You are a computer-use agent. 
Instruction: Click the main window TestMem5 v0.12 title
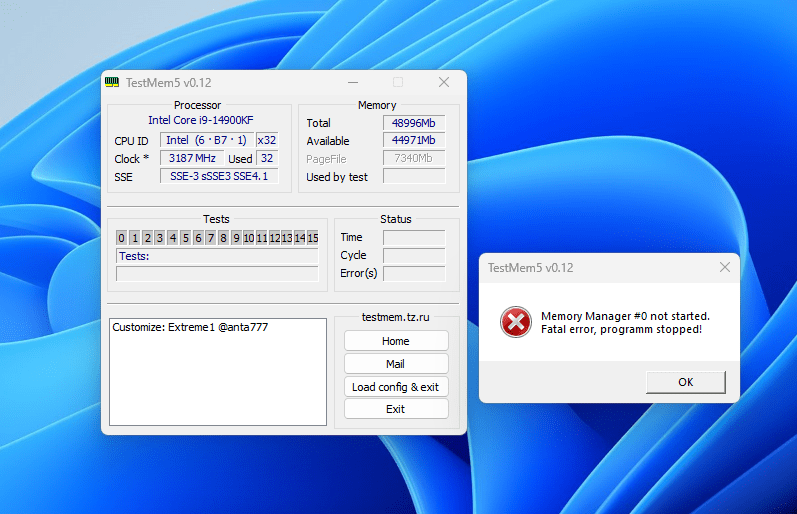pos(168,82)
